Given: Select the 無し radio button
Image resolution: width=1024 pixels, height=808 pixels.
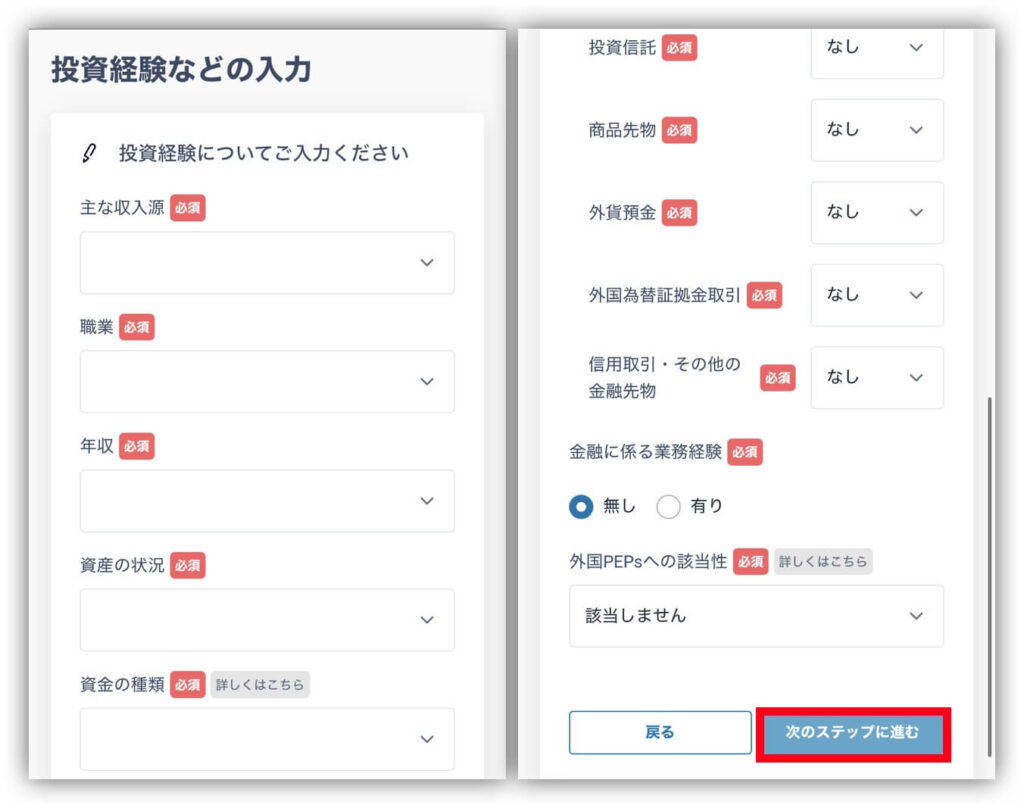Looking at the screenshot, I should tap(581, 507).
